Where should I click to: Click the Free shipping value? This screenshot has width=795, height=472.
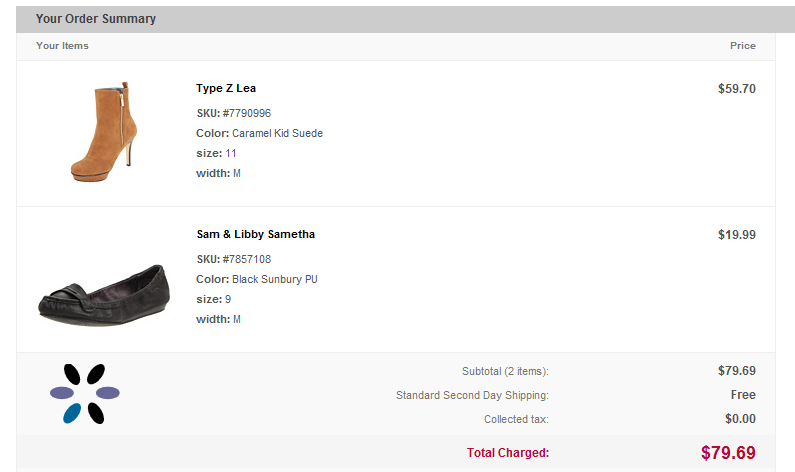point(743,395)
